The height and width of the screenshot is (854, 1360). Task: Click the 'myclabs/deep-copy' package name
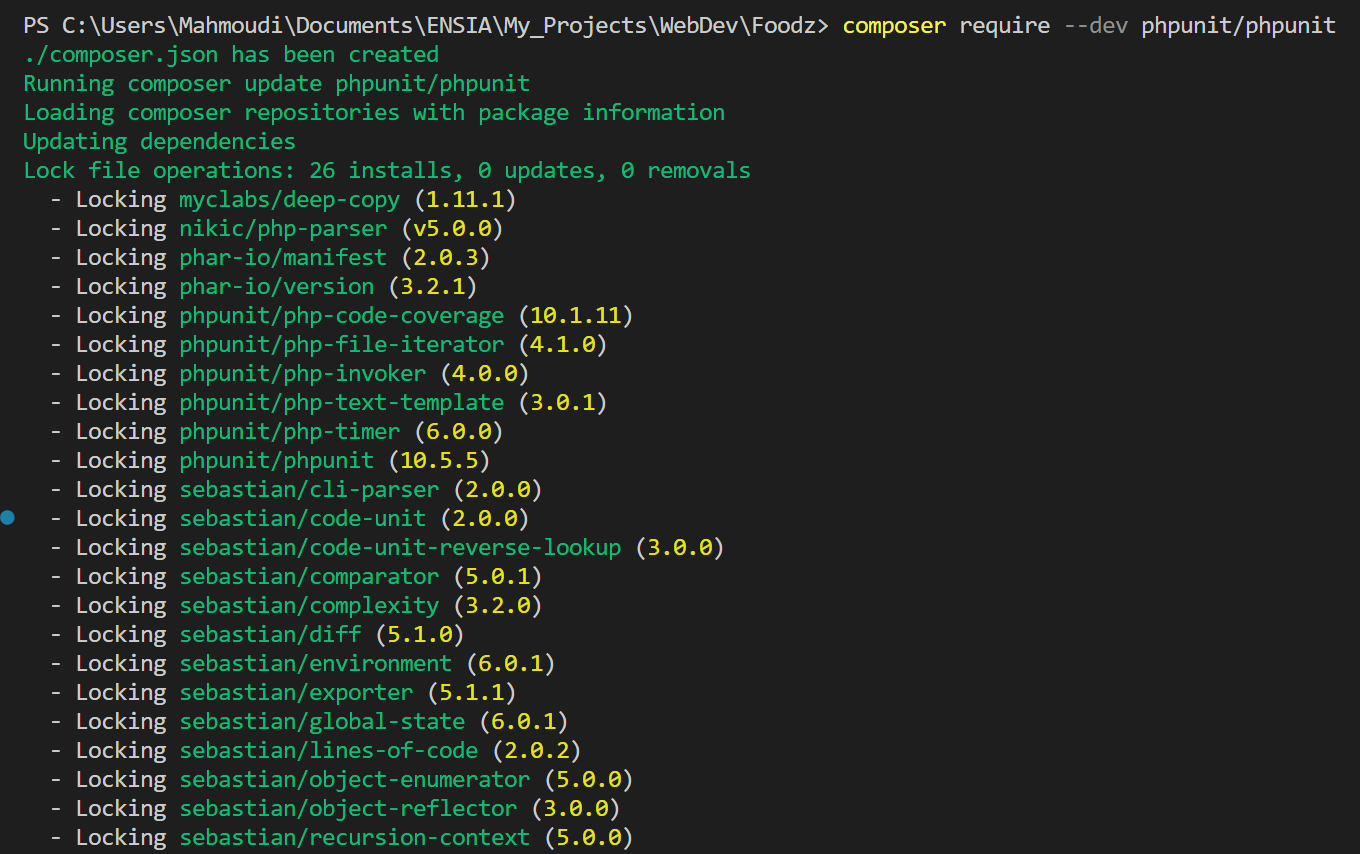tap(289, 199)
